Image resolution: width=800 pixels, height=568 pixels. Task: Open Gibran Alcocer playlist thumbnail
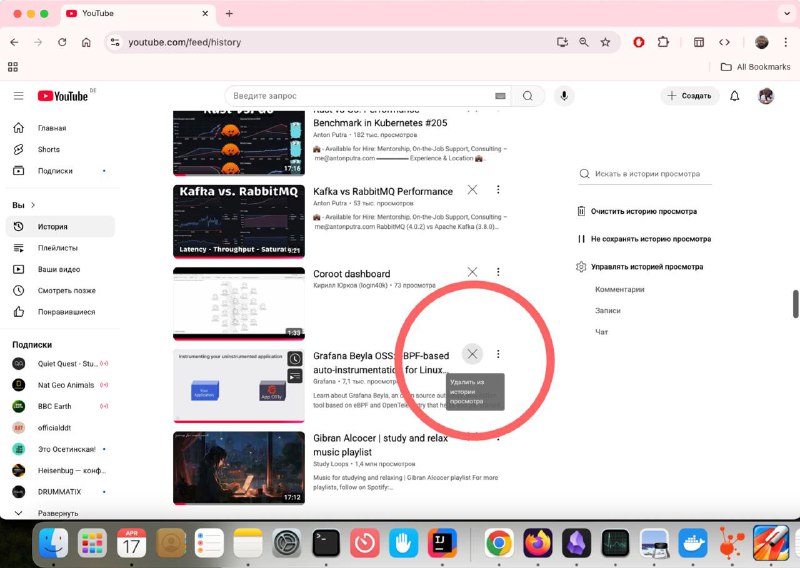(x=239, y=468)
